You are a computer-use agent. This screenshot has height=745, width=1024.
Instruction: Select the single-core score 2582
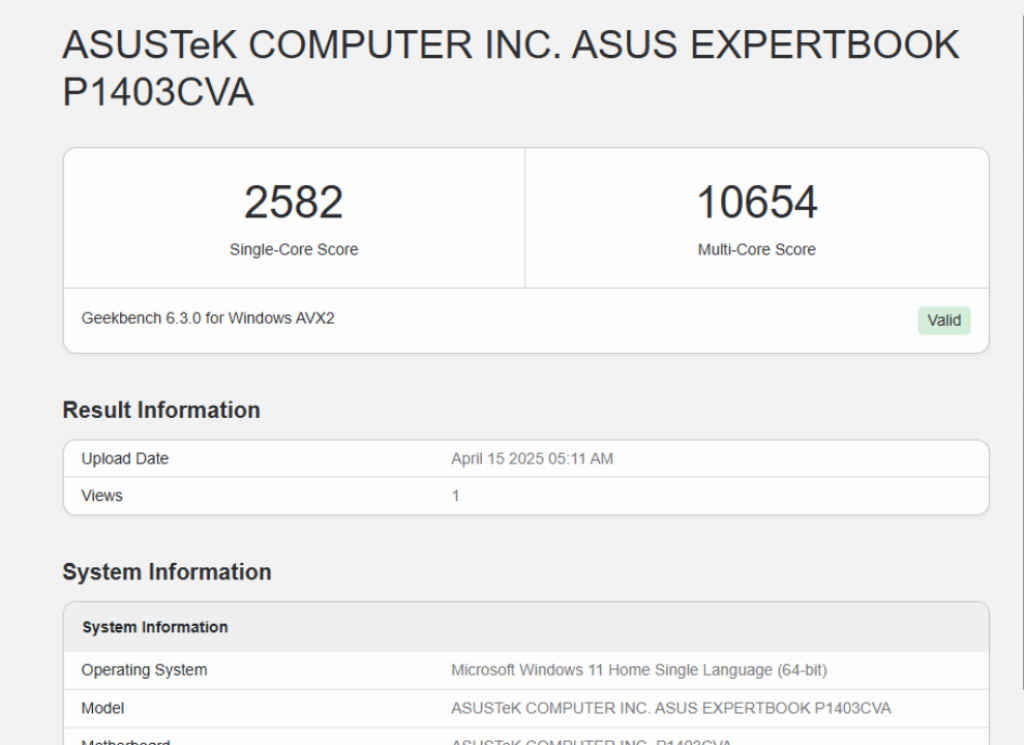[293, 202]
